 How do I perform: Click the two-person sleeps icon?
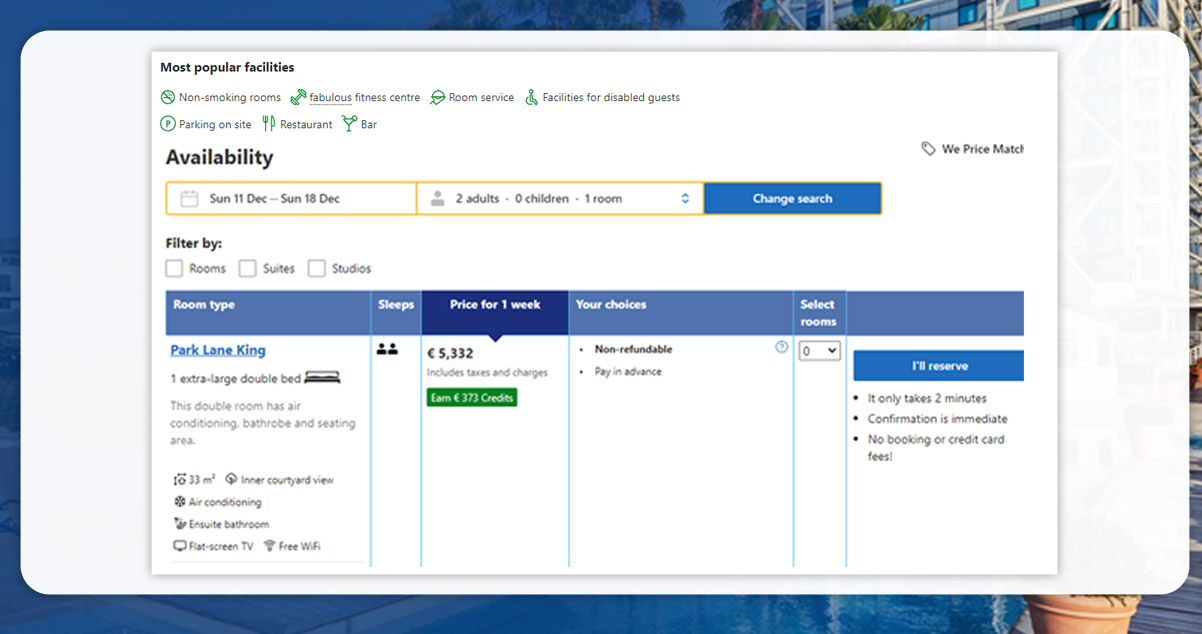(387, 350)
